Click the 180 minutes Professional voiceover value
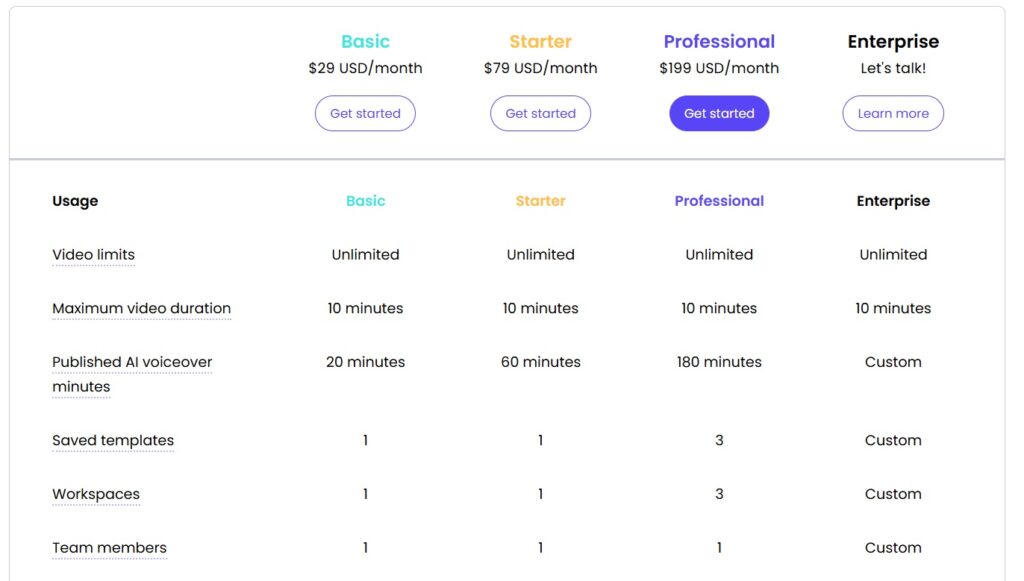Screen dimensions: 1024x581 [719, 362]
